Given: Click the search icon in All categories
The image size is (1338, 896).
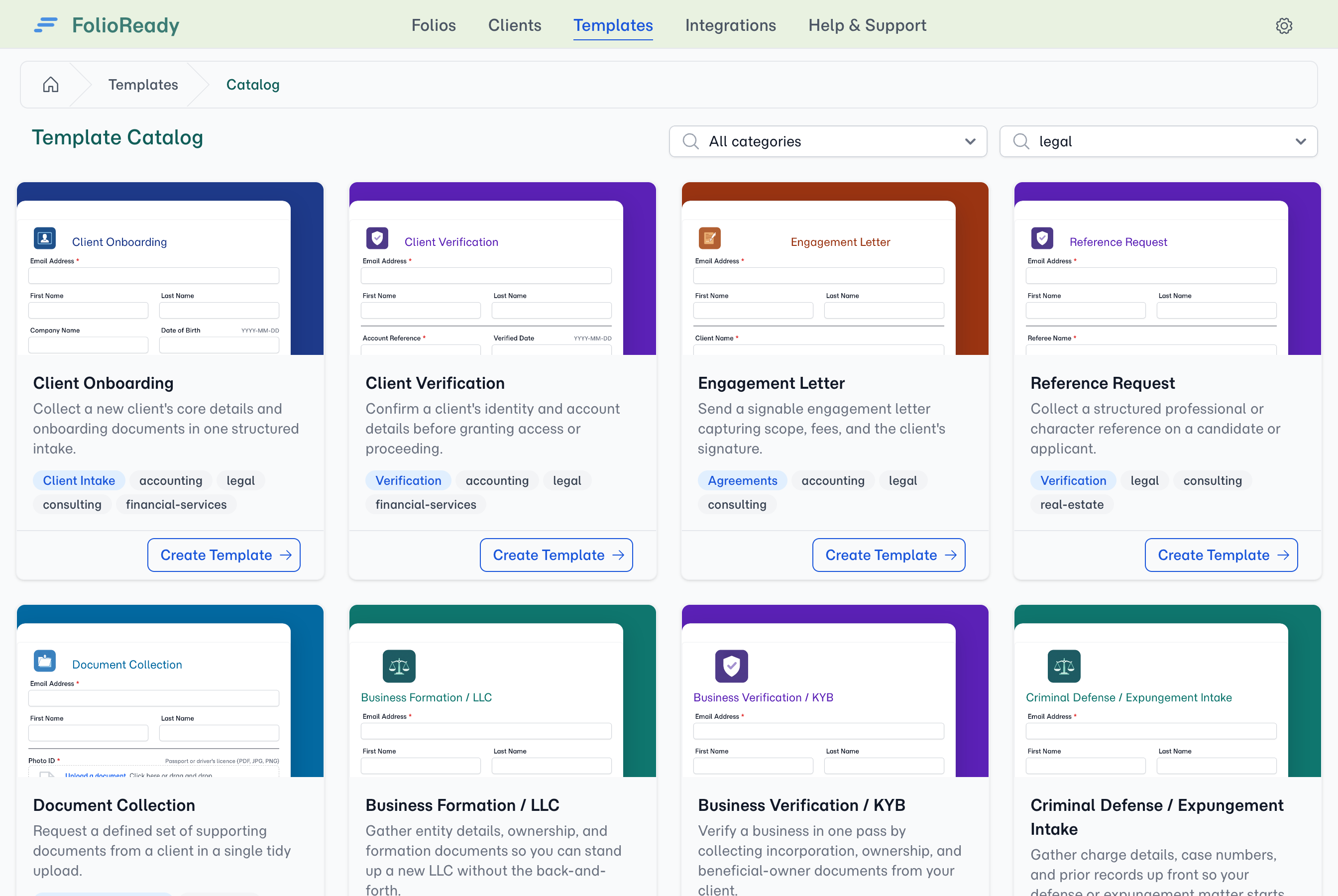Looking at the screenshot, I should (691, 141).
